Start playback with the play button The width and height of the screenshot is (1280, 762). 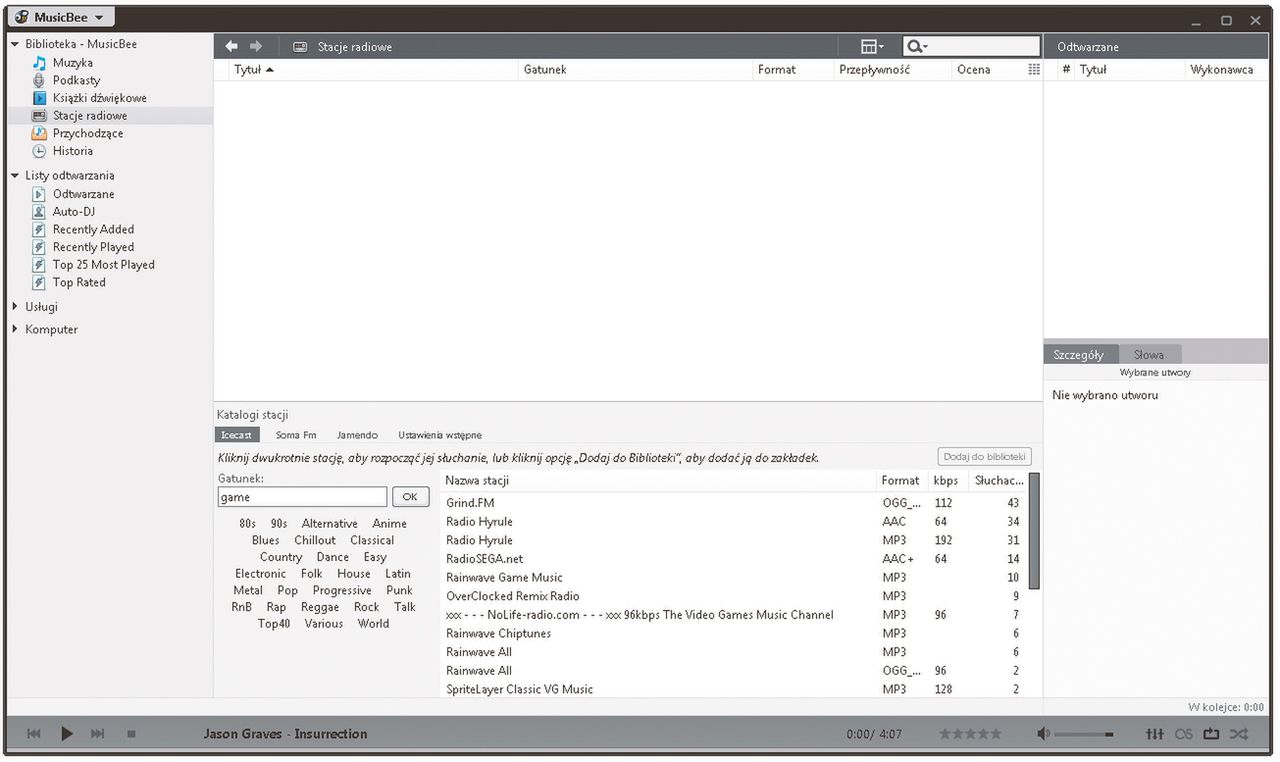point(67,734)
